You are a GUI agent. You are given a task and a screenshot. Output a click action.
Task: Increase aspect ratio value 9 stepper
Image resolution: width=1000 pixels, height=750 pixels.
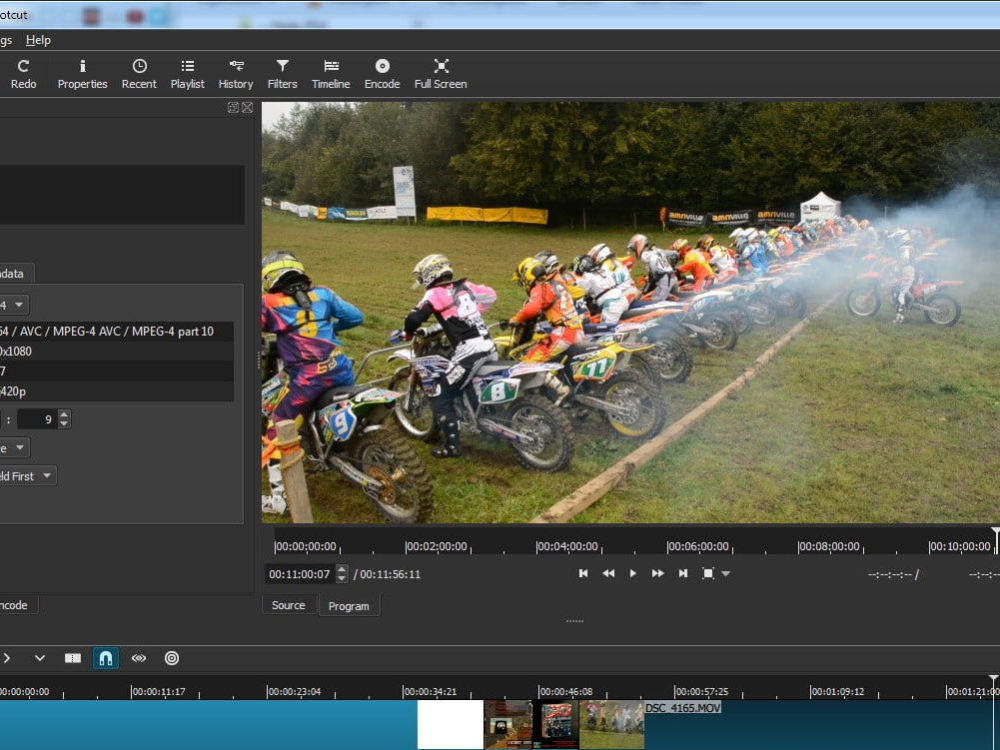click(64, 415)
